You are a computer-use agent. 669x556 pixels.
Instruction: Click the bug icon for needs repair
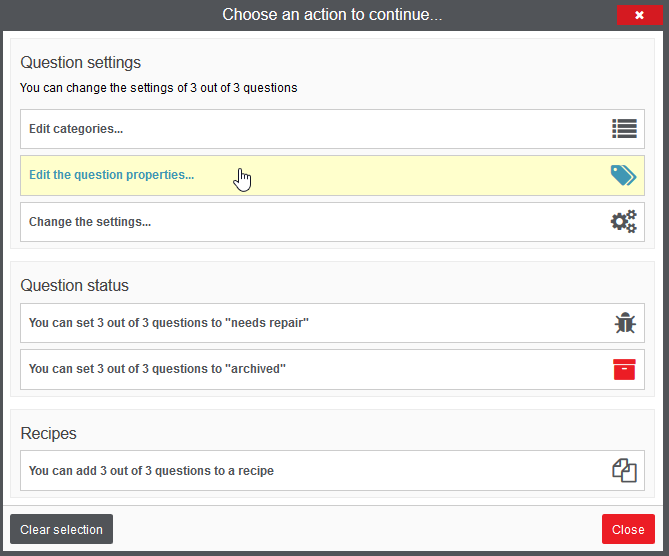625,323
